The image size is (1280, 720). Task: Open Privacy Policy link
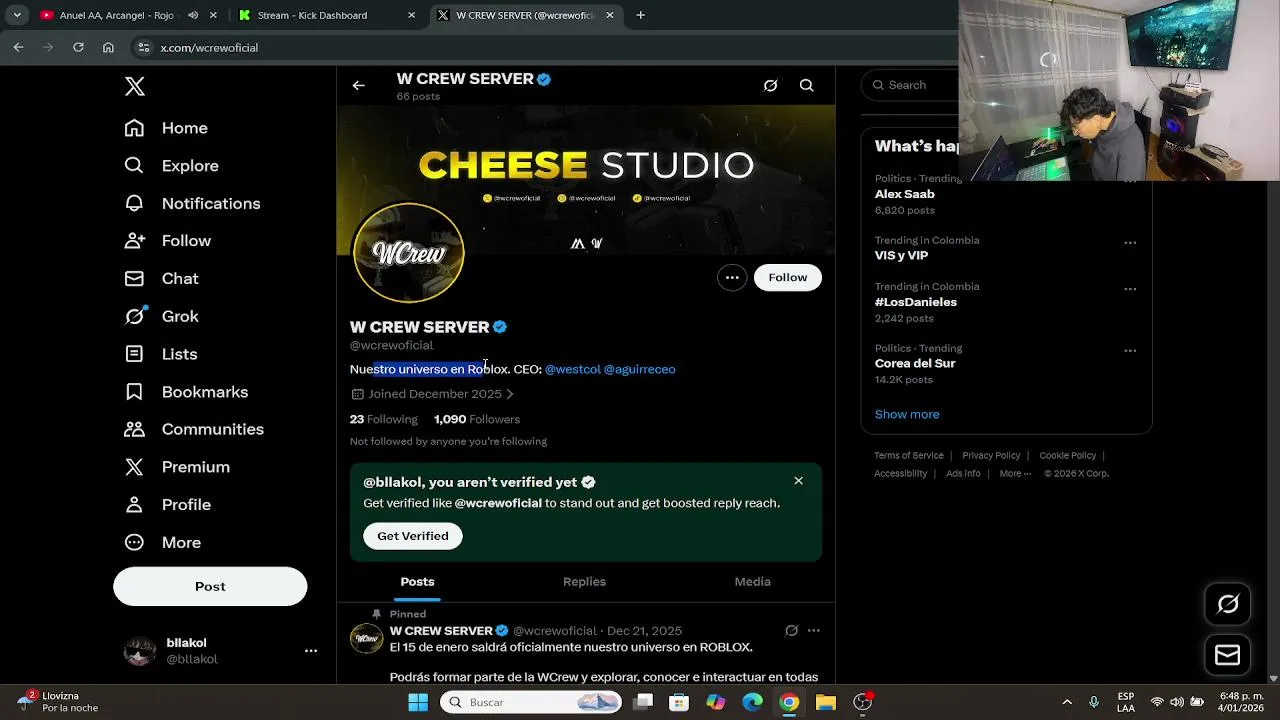(991, 456)
